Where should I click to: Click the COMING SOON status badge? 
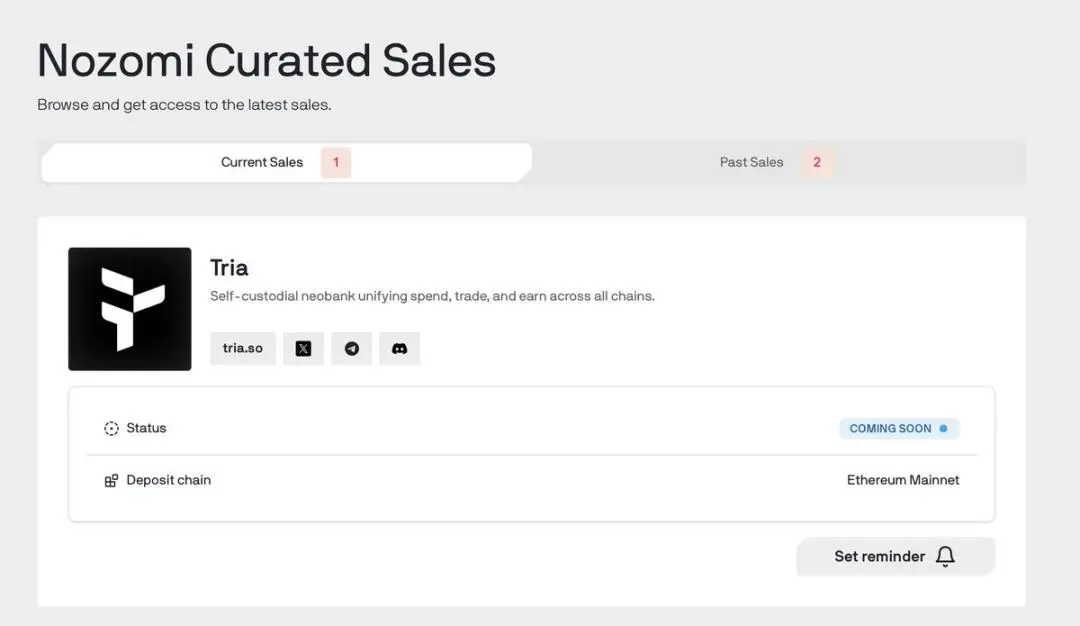click(x=890, y=429)
